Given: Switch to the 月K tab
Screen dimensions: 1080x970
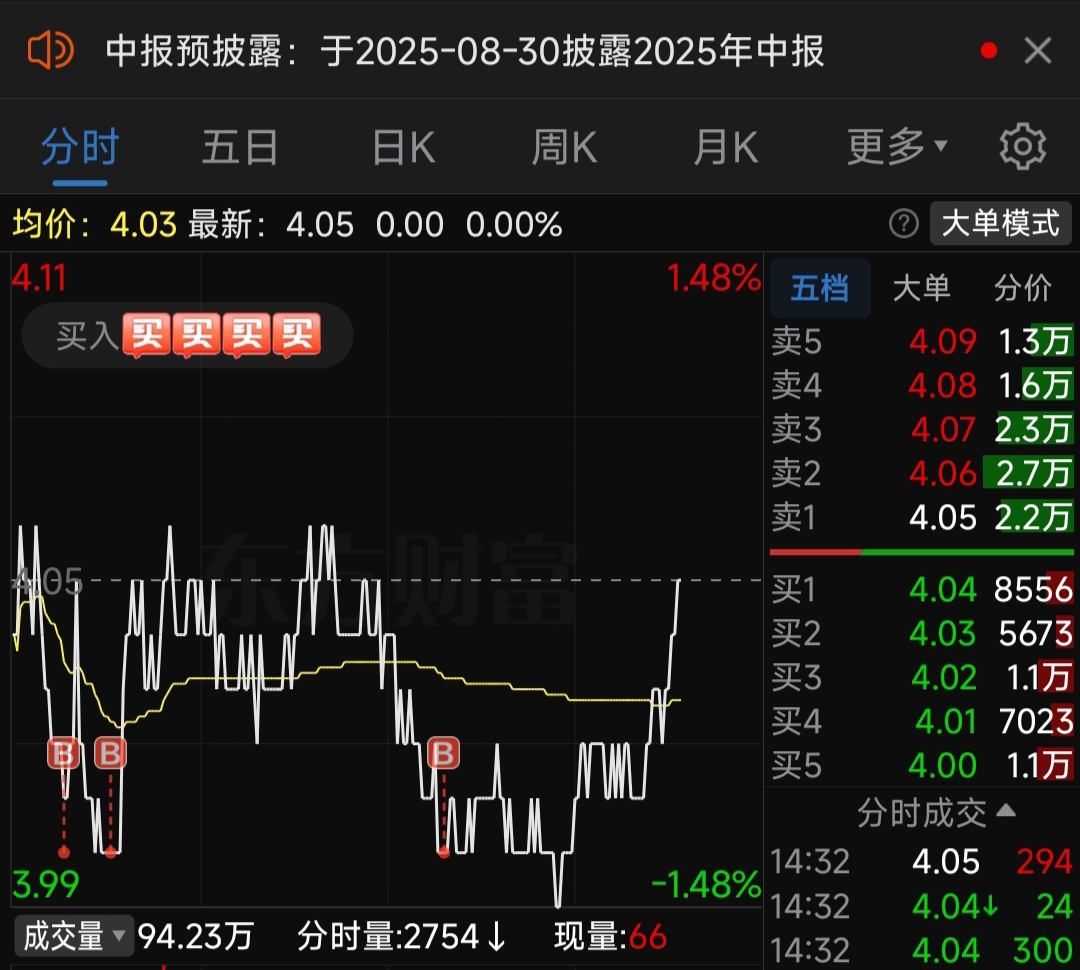Looking at the screenshot, I should [725, 147].
